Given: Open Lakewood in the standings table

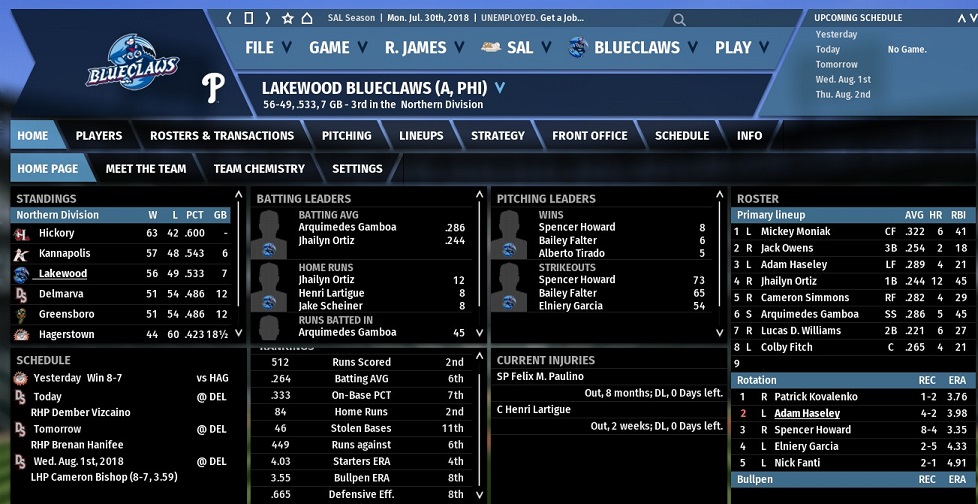Looking at the screenshot, I should tap(62, 273).
